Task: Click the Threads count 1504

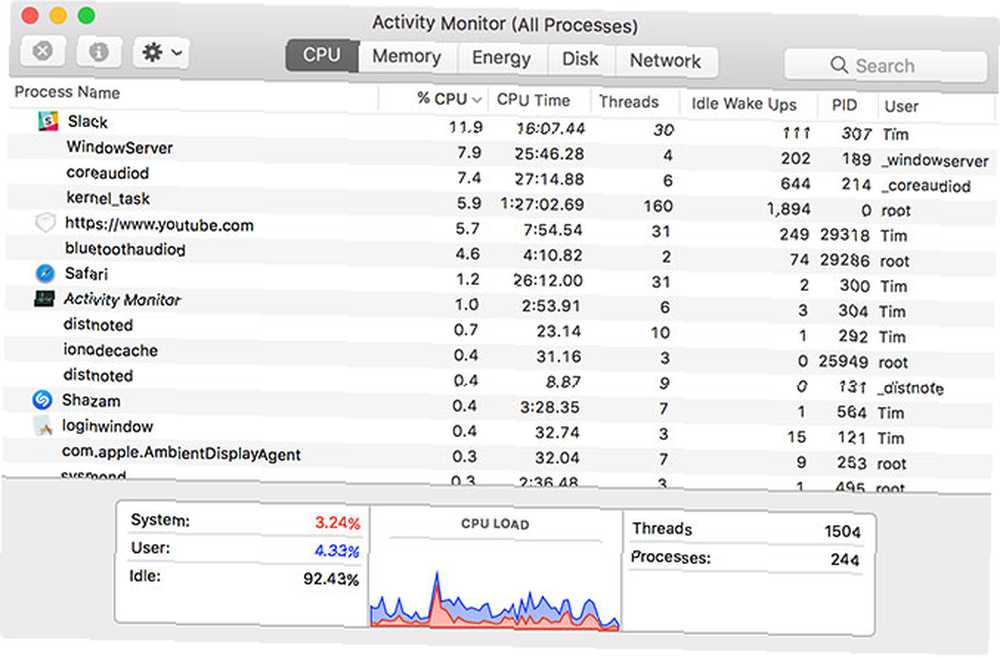Action: (x=842, y=531)
